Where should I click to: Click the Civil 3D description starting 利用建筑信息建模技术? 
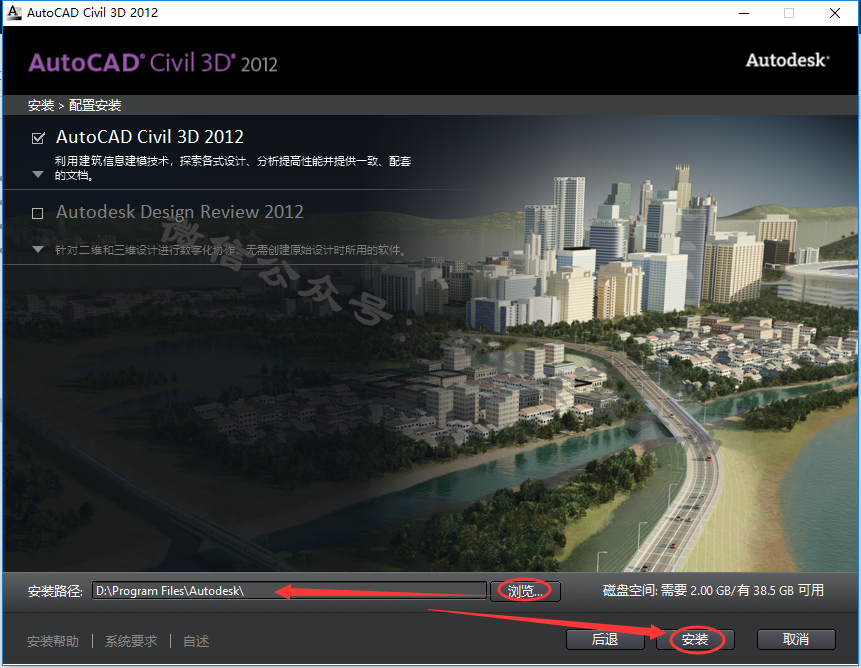click(233, 168)
